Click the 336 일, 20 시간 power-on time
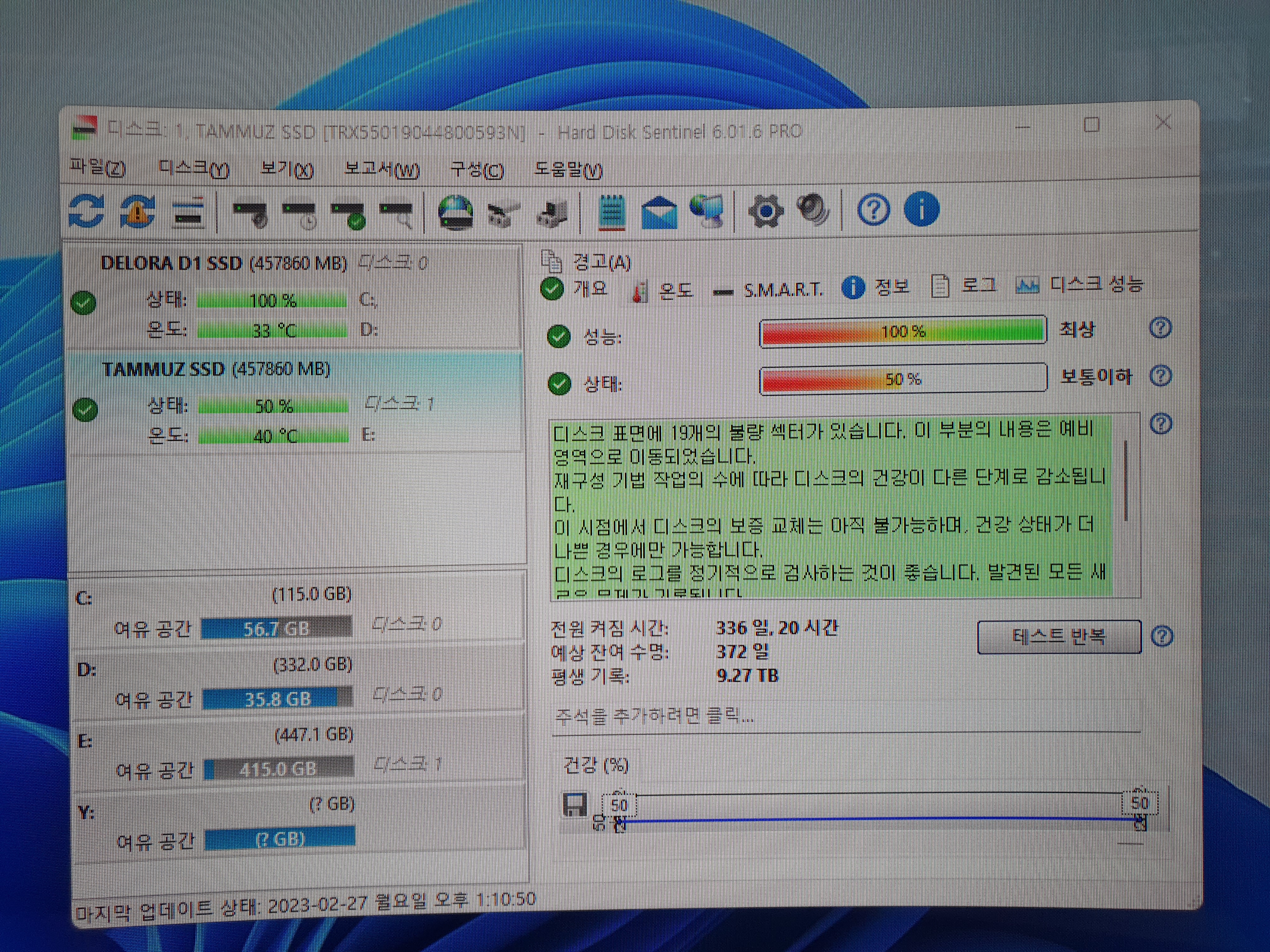This screenshot has width=1270, height=952. (777, 627)
